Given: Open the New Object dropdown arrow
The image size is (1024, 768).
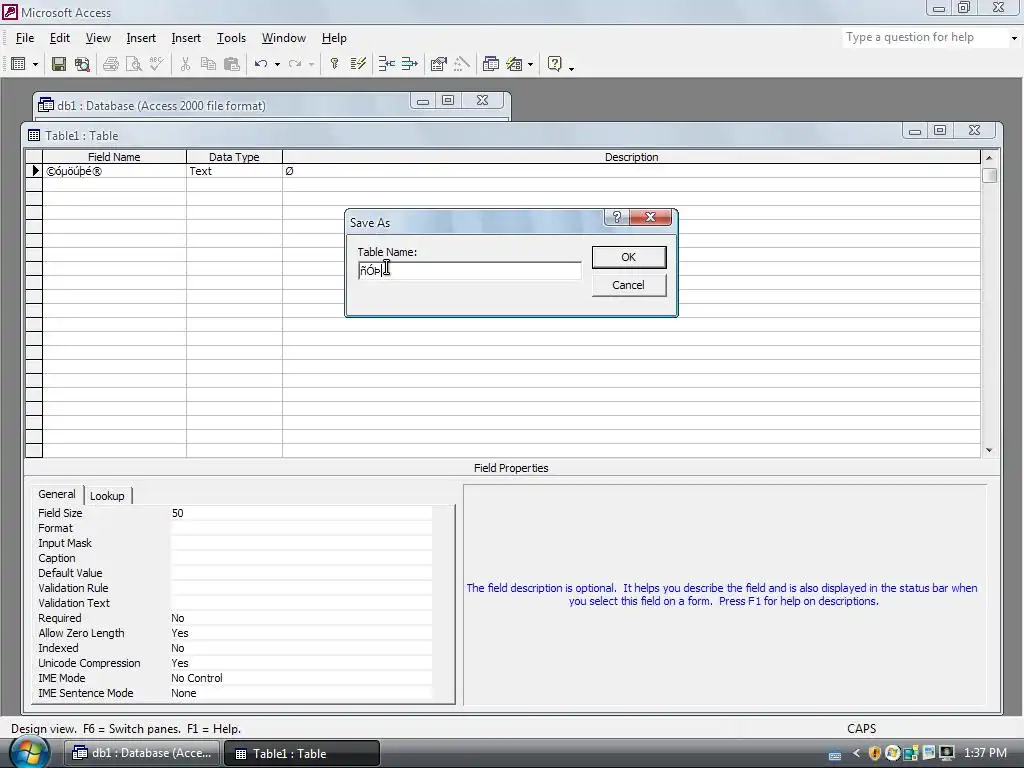Looking at the screenshot, I should (x=530, y=64).
